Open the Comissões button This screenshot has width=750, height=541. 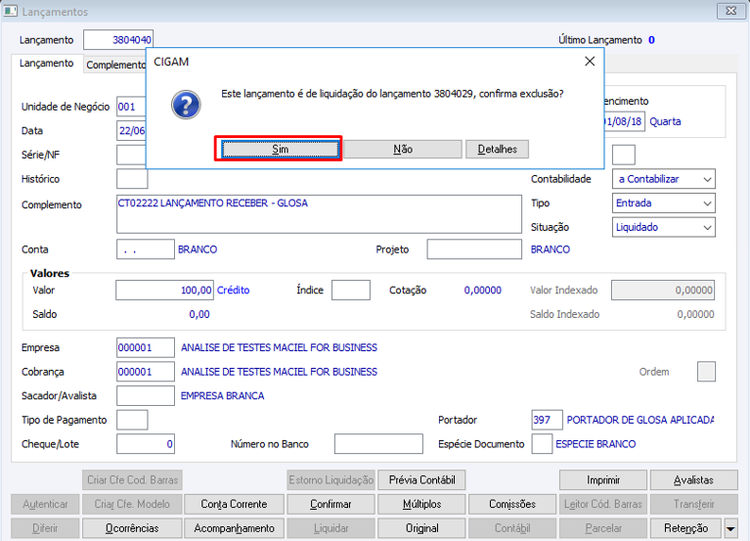click(x=512, y=504)
